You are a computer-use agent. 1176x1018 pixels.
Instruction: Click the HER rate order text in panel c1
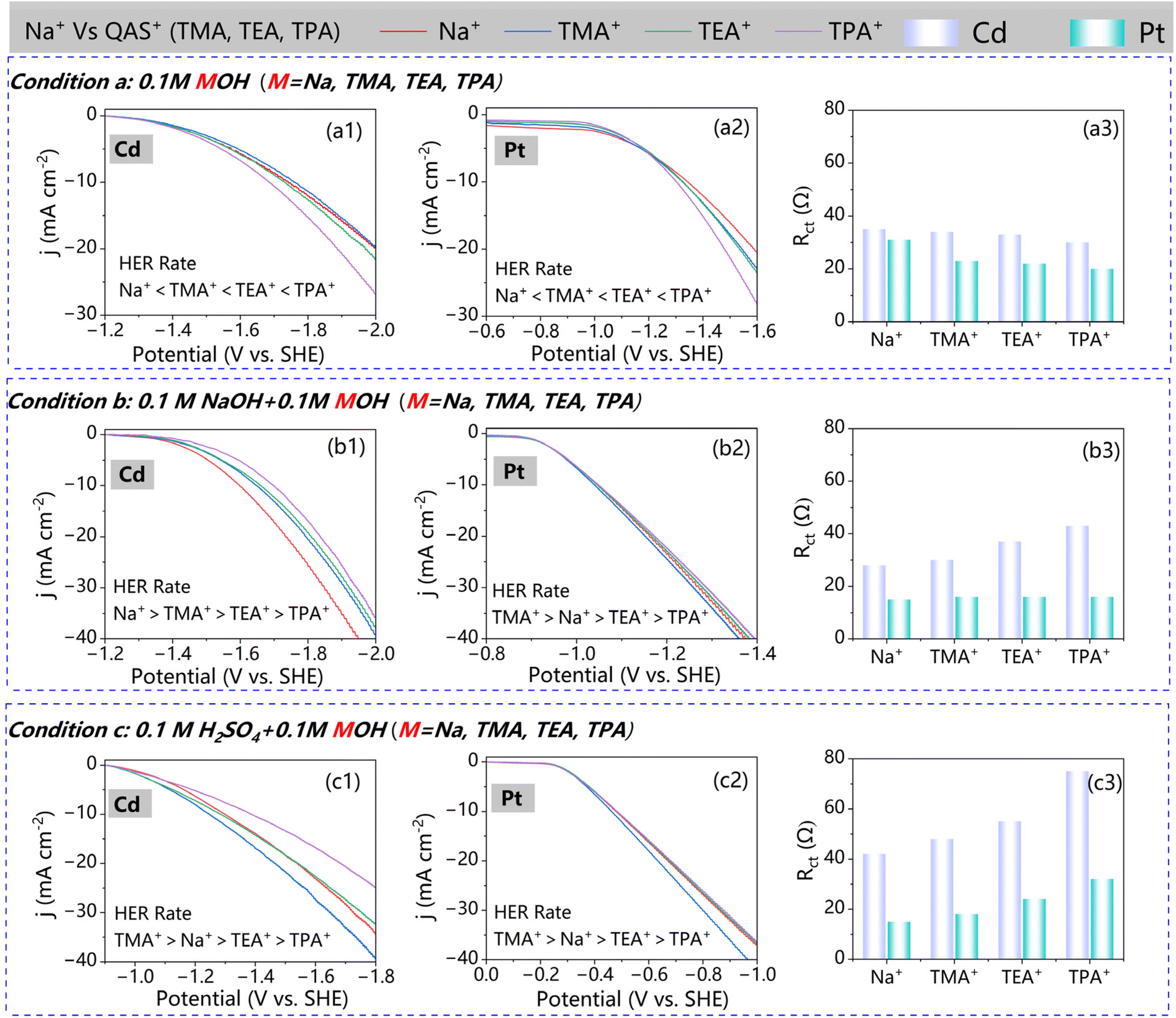(222, 940)
